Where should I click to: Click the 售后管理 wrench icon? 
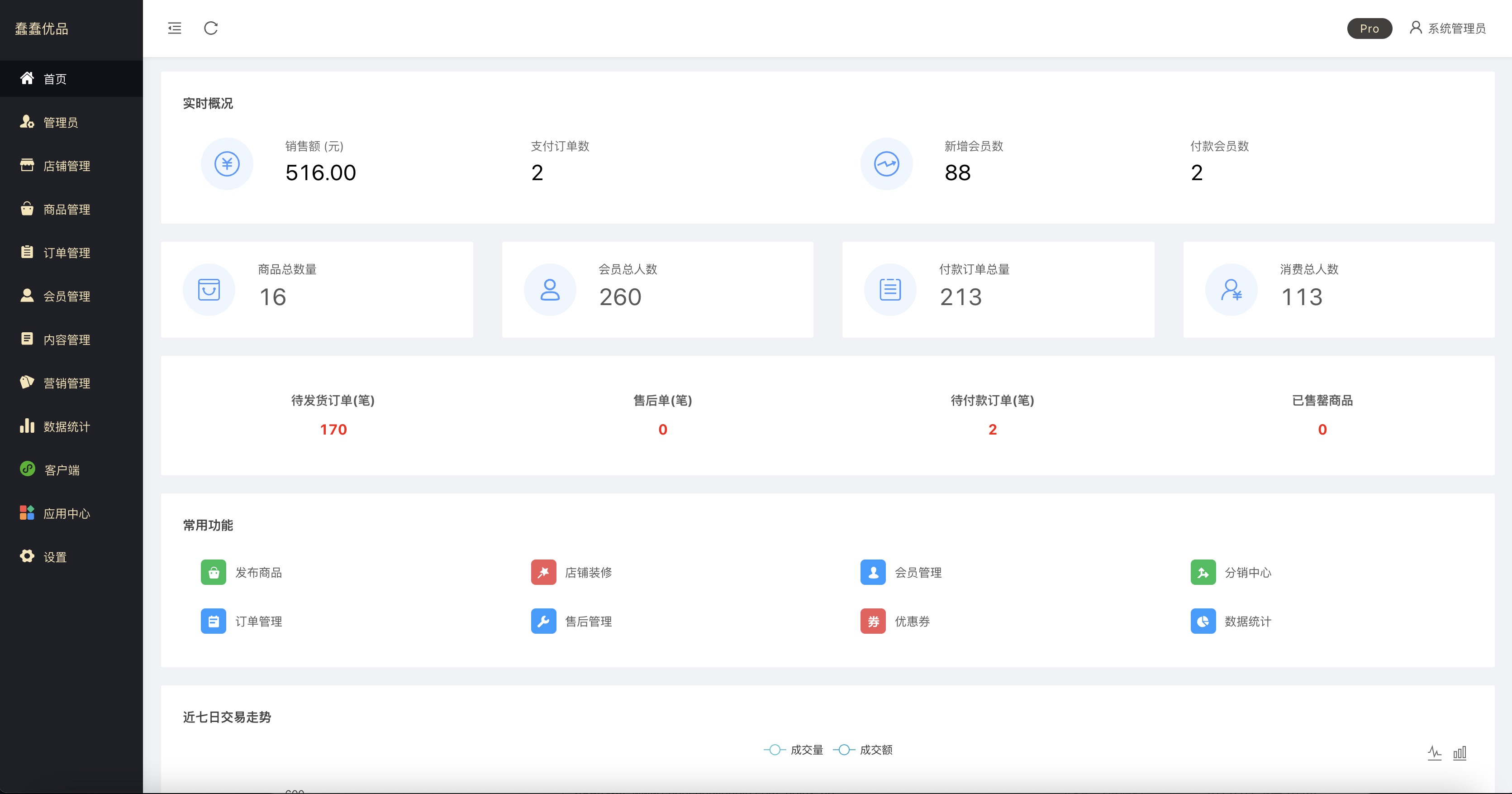pyautogui.click(x=543, y=622)
